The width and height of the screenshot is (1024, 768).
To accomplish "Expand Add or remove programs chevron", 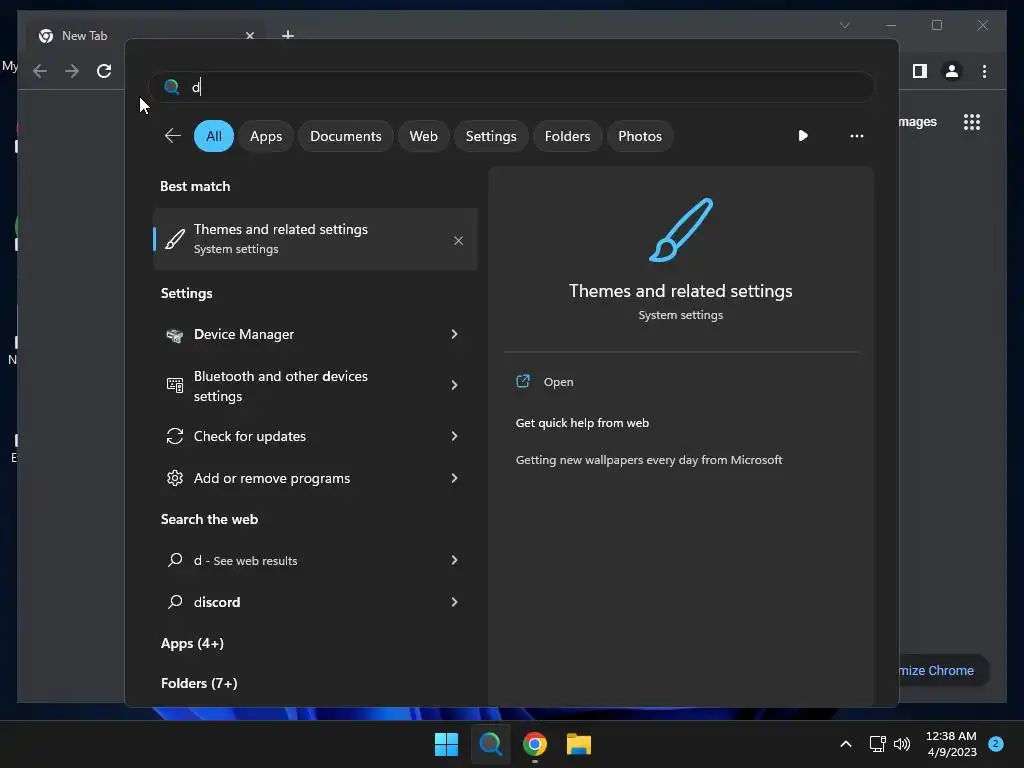I will coord(455,478).
